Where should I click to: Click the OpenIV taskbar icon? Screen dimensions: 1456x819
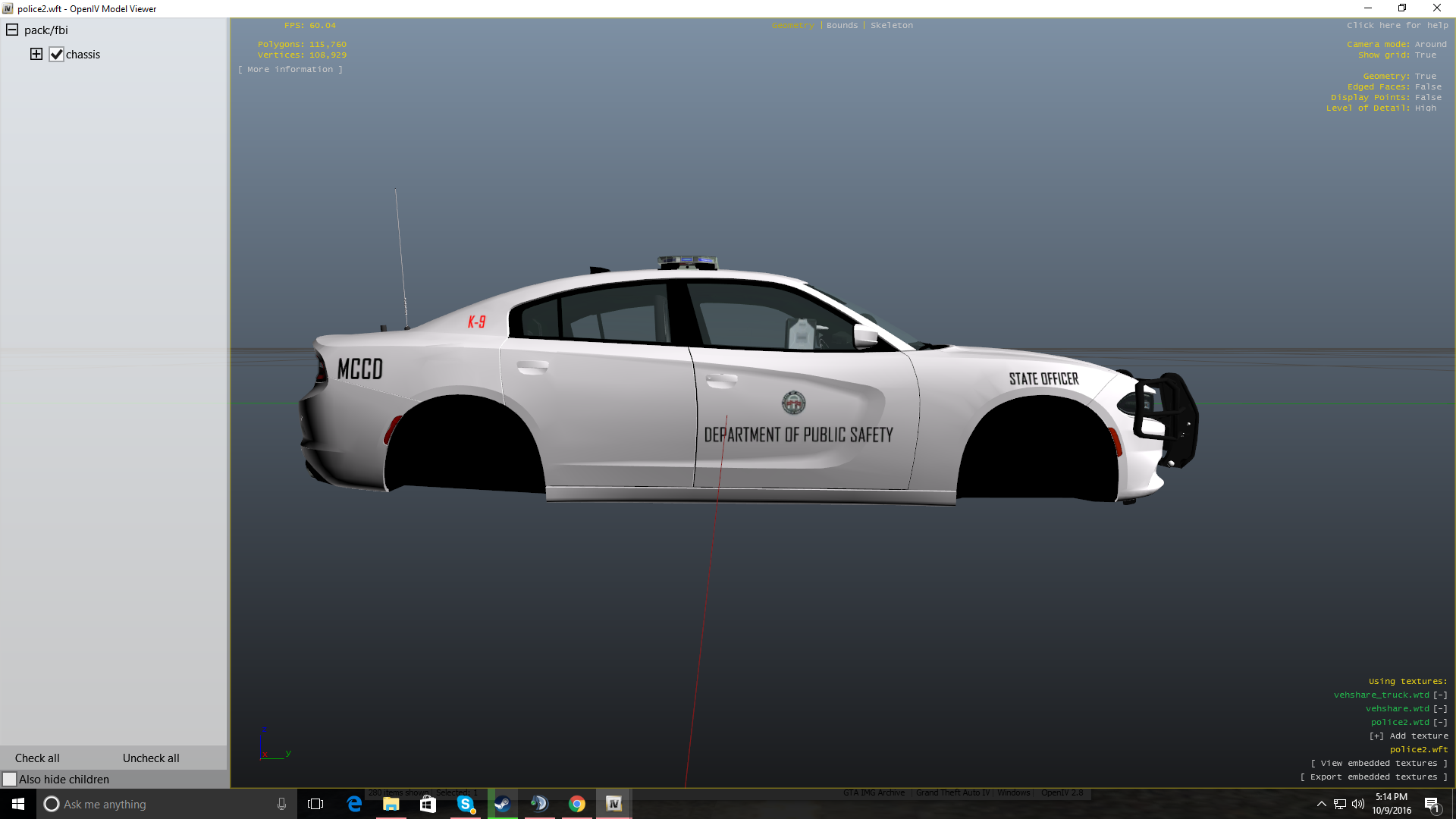pos(614,804)
